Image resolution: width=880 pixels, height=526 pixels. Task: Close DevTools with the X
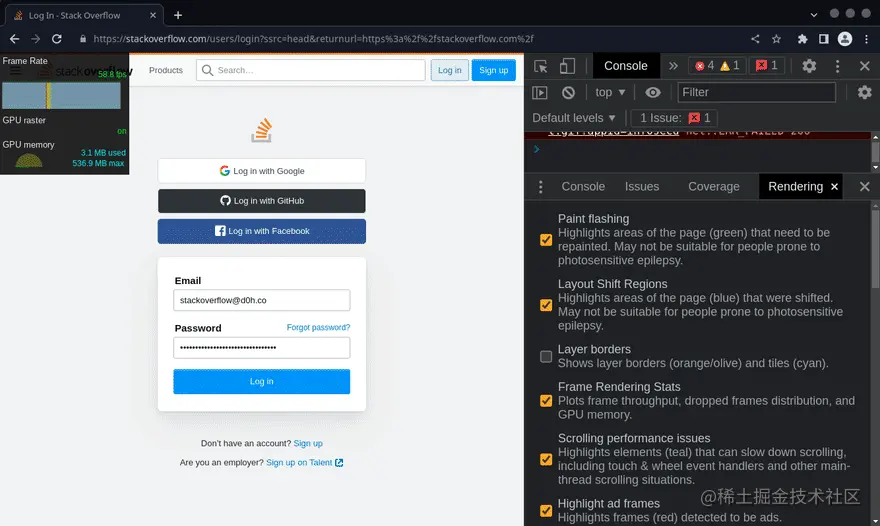[864, 66]
